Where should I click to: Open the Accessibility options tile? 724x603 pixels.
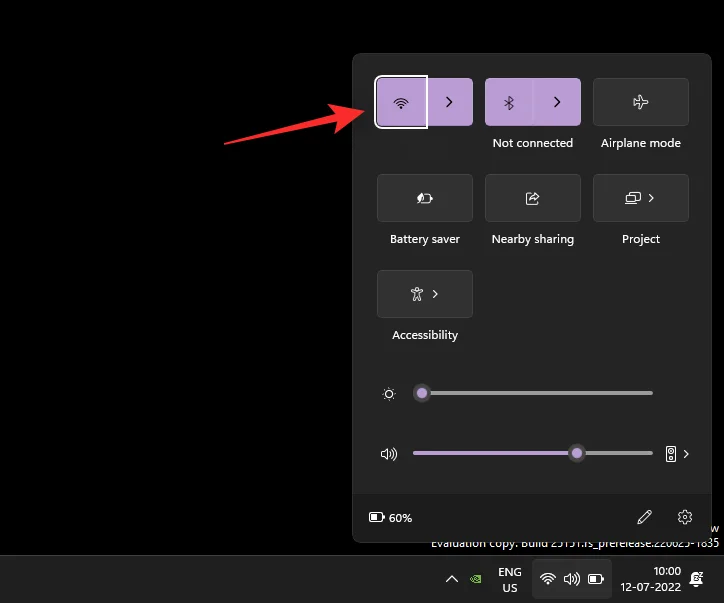[x=425, y=294]
